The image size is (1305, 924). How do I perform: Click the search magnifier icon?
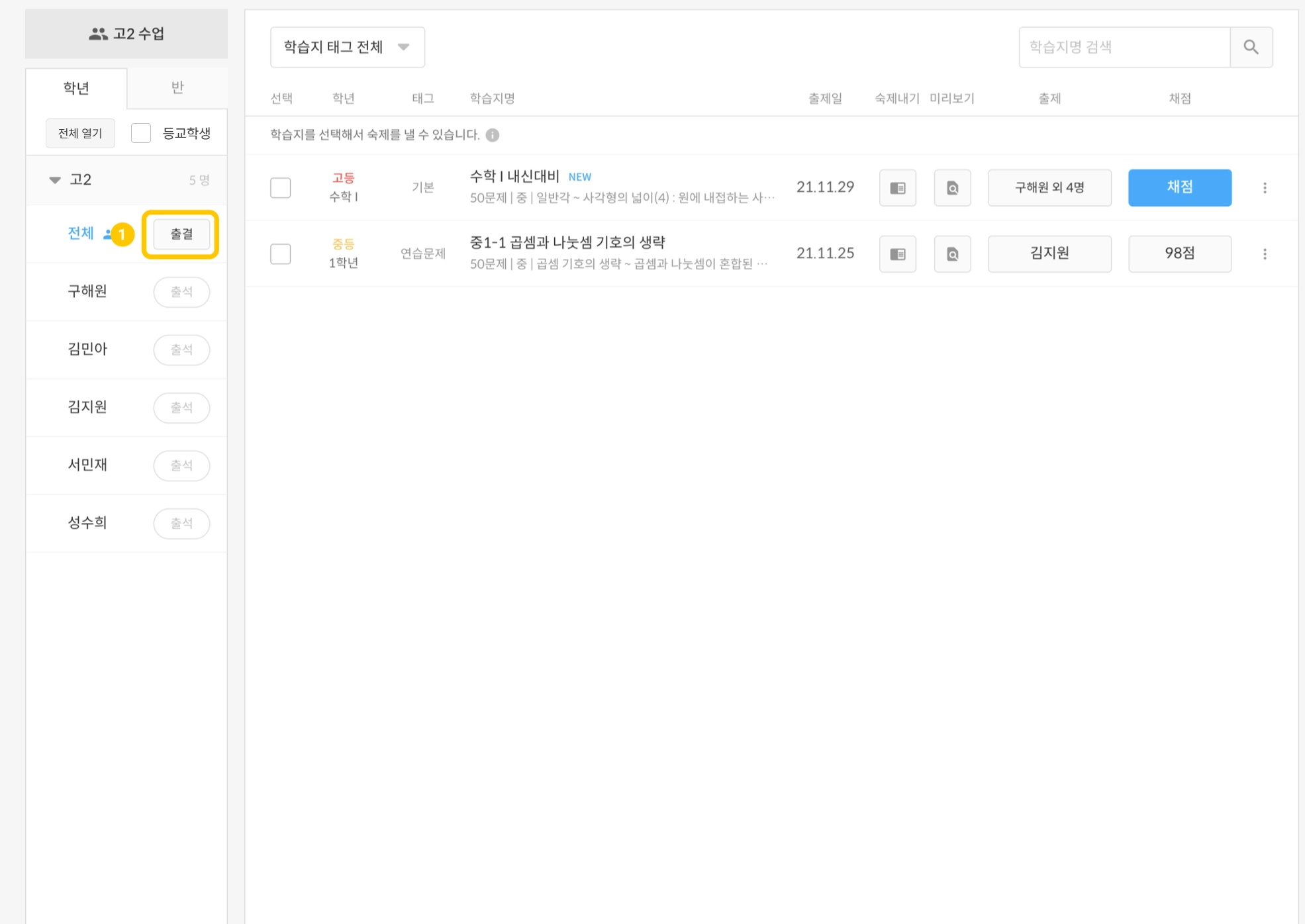[x=1251, y=47]
